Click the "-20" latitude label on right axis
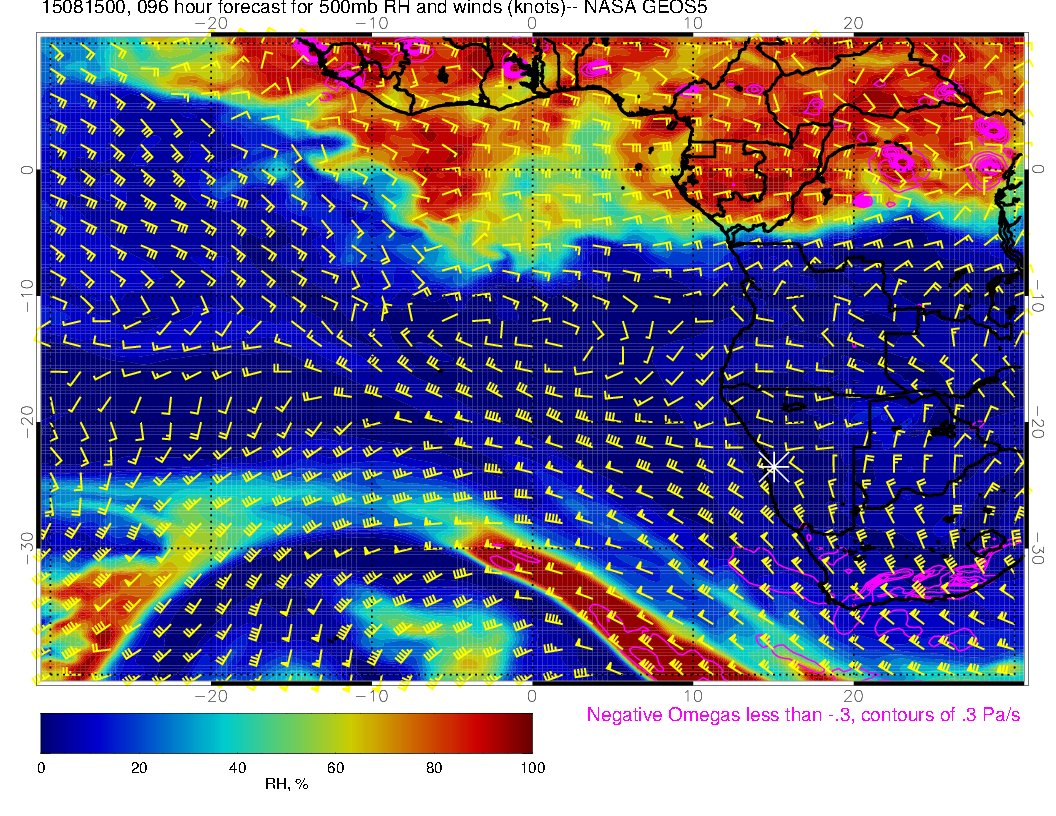The width and height of the screenshot is (1056, 816). click(1040, 422)
